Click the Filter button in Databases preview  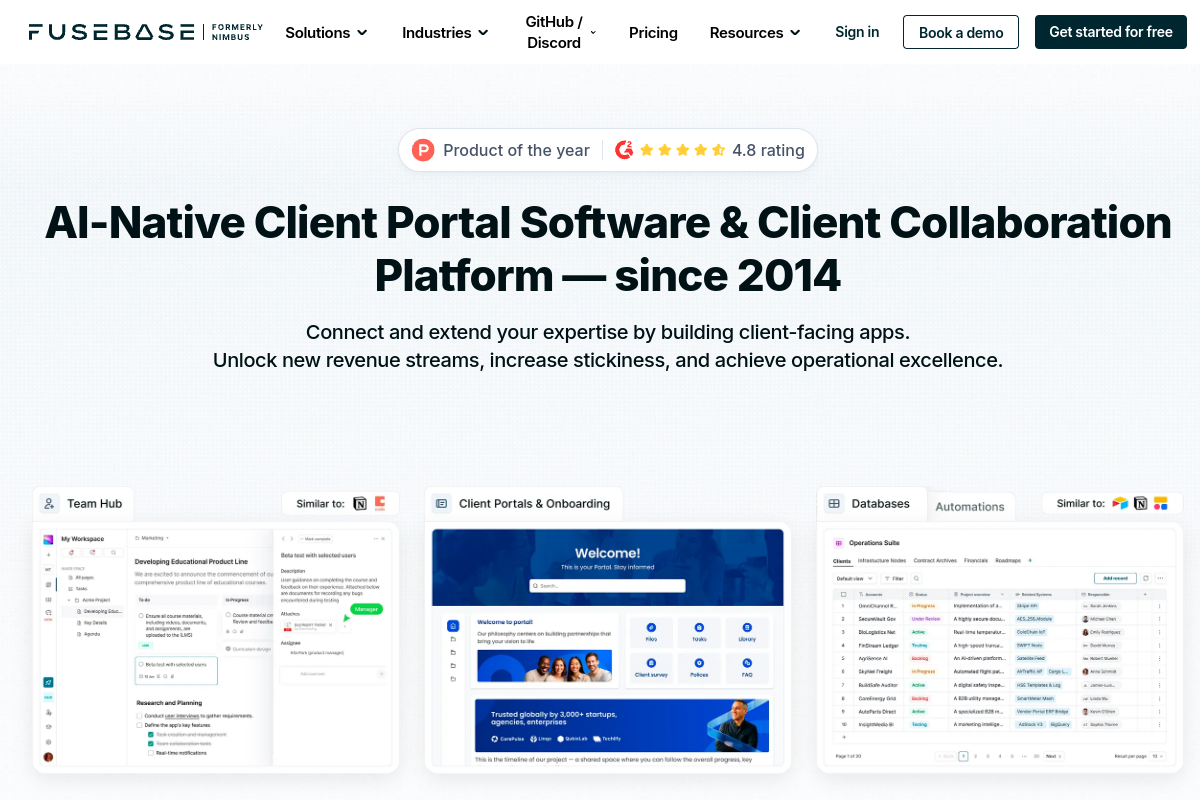tap(893, 578)
